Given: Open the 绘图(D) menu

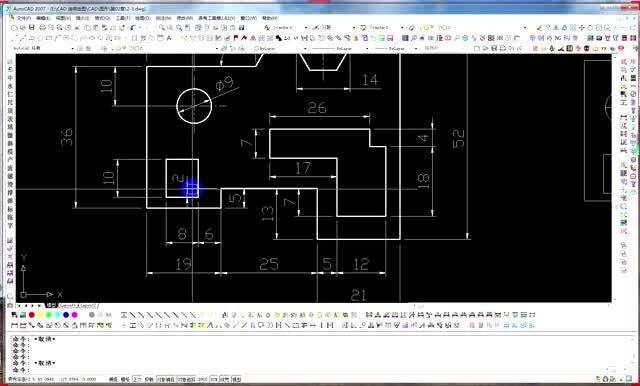Looking at the screenshot, I should [x=142, y=18].
